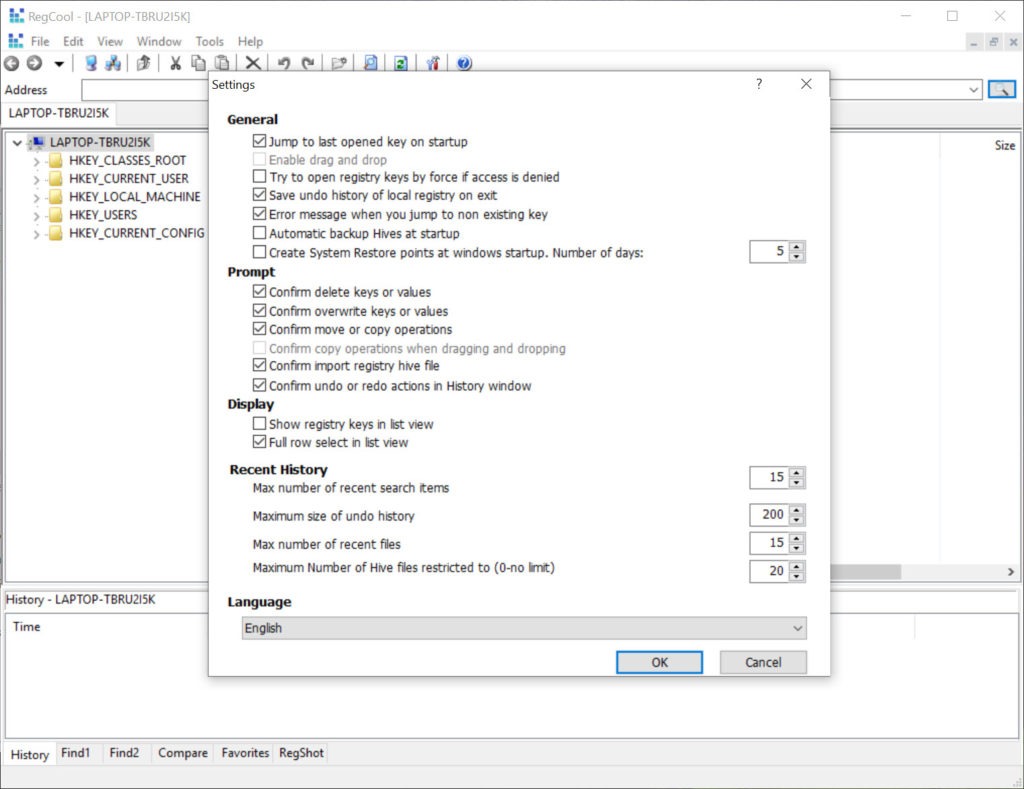The height and width of the screenshot is (789, 1024).
Task: Click the address bar search go button
Action: [x=1001, y=89]
